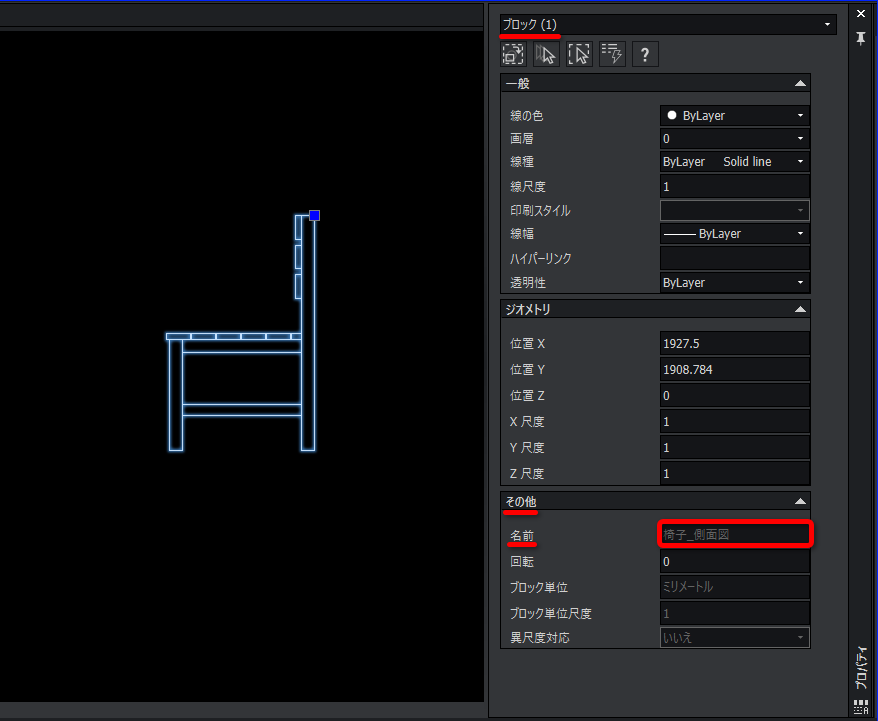Click the 回転 rotation value field
The image size is (878, 721).
[734, 562]
